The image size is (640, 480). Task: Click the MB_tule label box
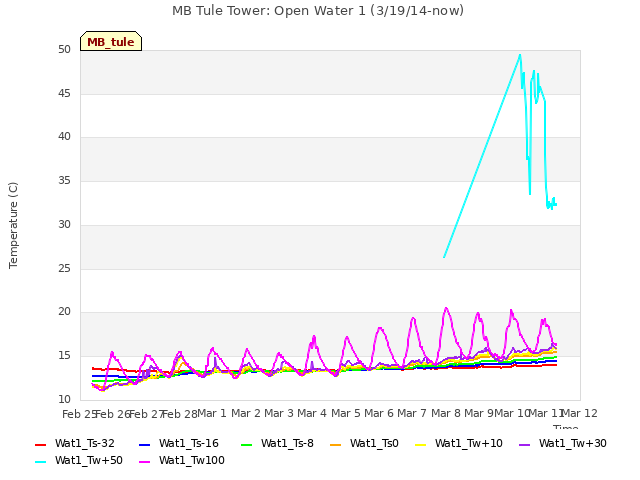(111, 41)
